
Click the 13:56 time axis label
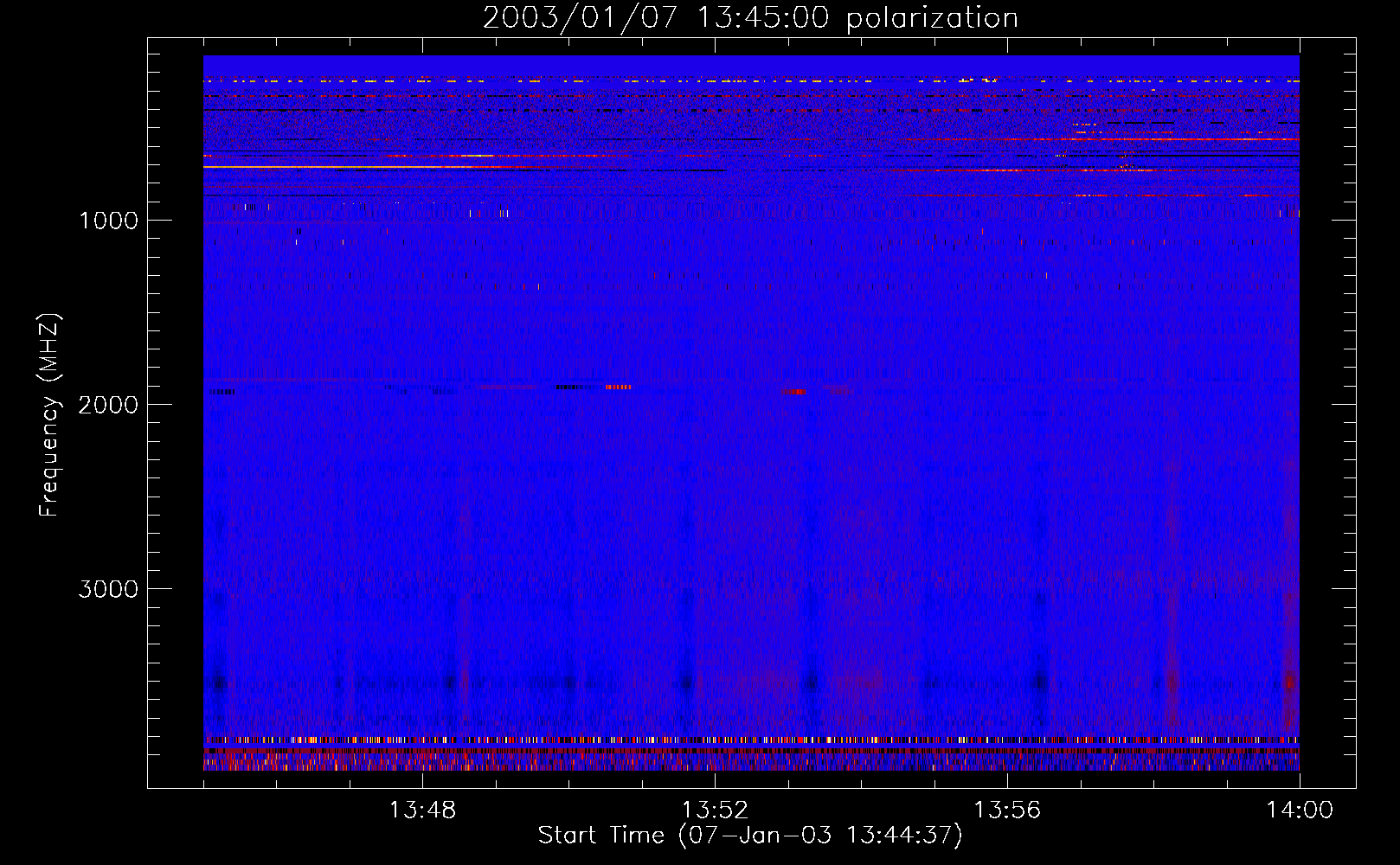point(1007,811)
